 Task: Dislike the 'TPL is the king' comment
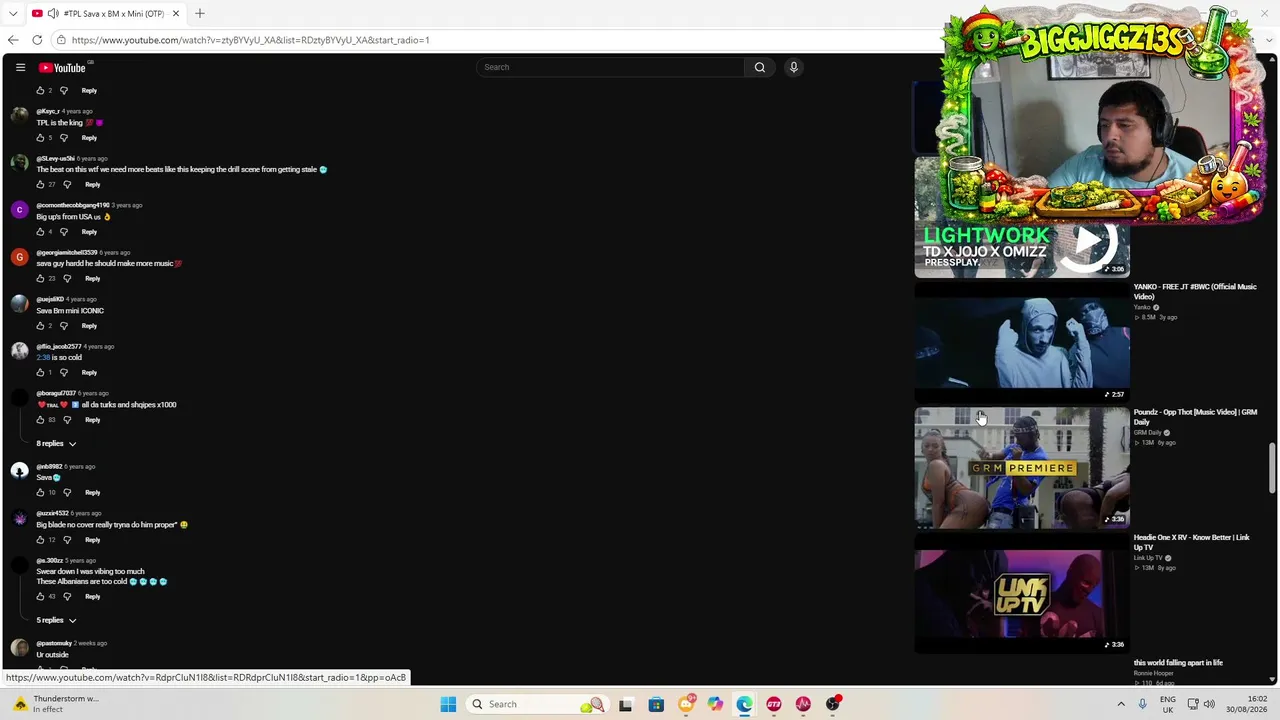pos(64,138)
